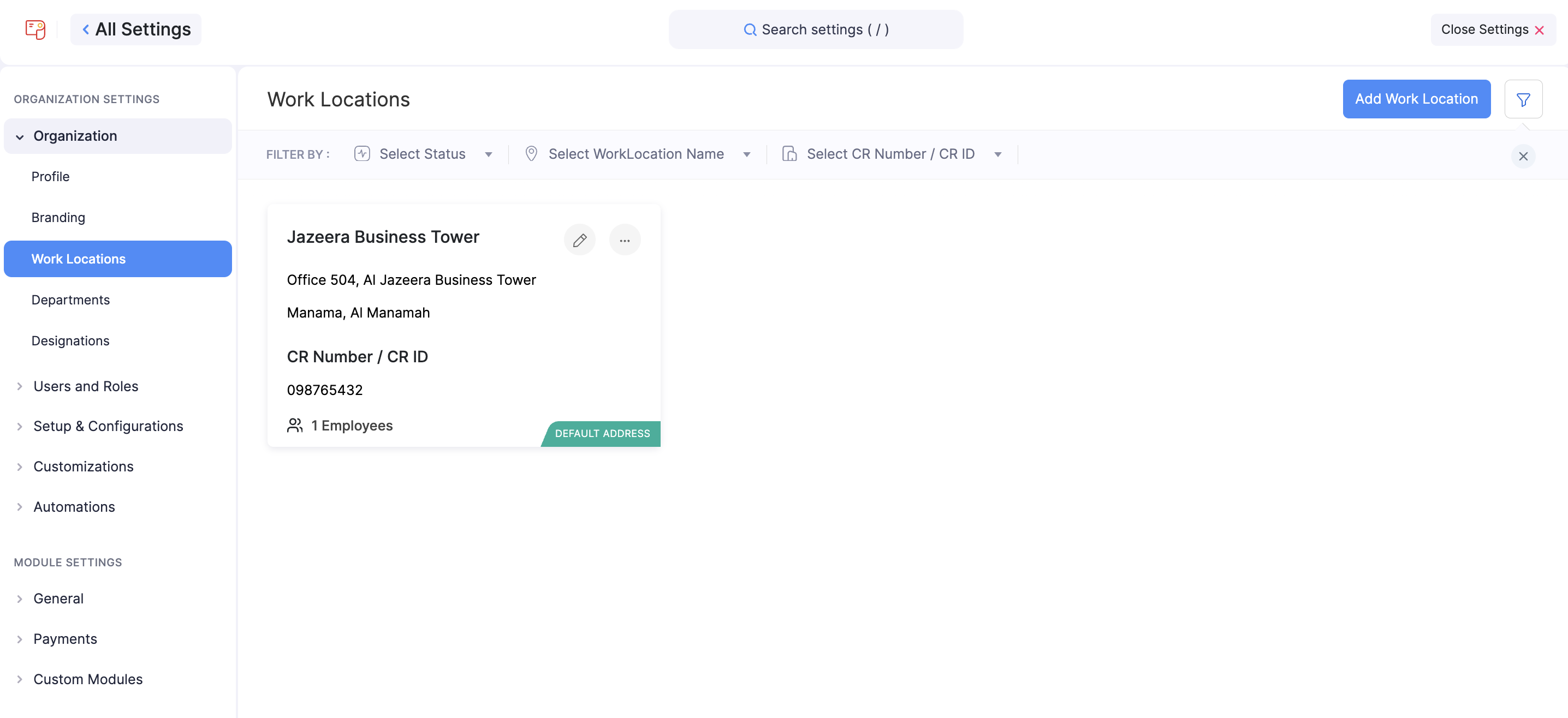Screen dimensions: 1568x718
Task: Close the filter bar with X icon
Action: pyautogui.click(x=1522, y=157)
